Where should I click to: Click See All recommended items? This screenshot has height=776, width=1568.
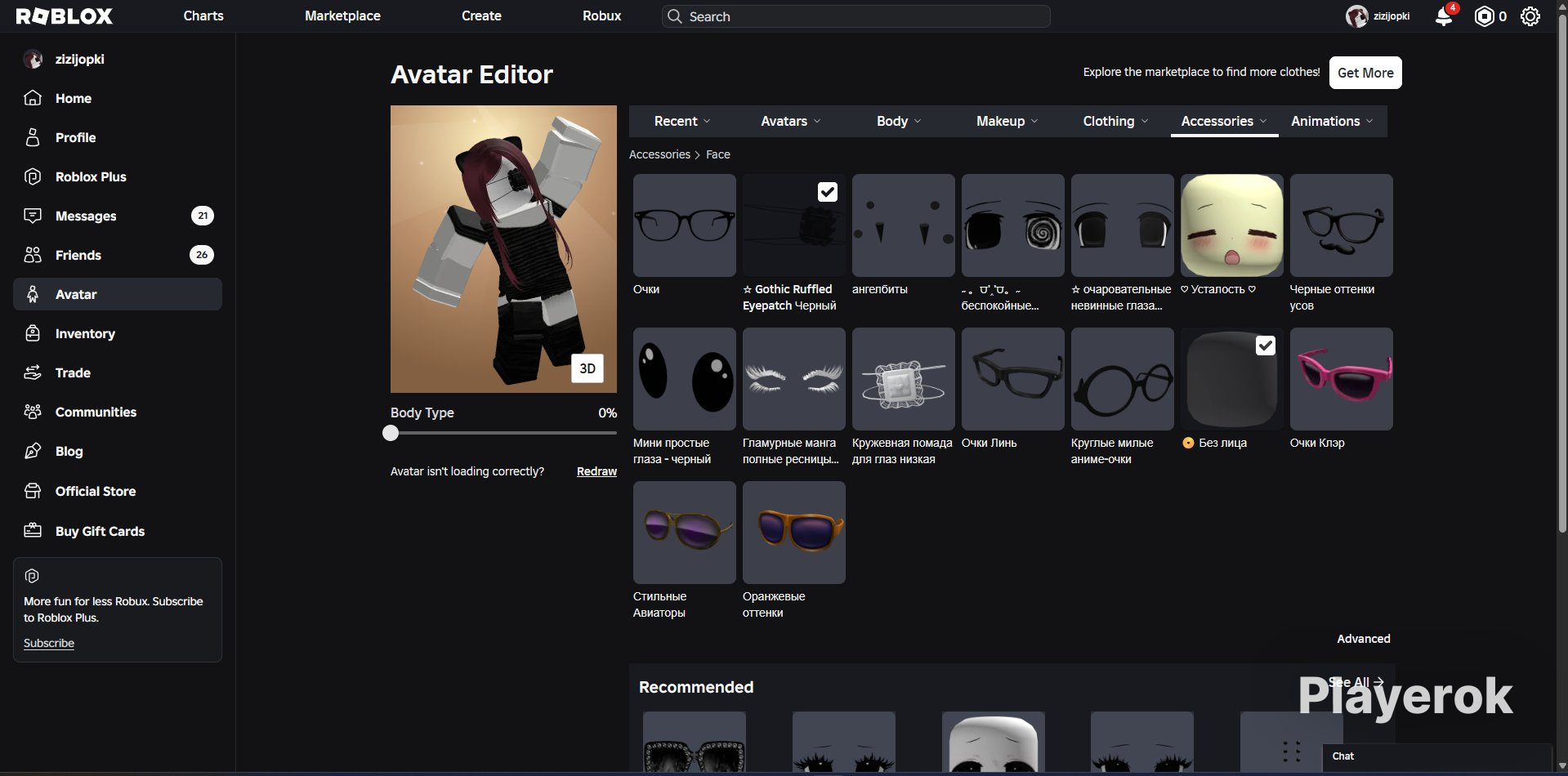pos(1356,682)
